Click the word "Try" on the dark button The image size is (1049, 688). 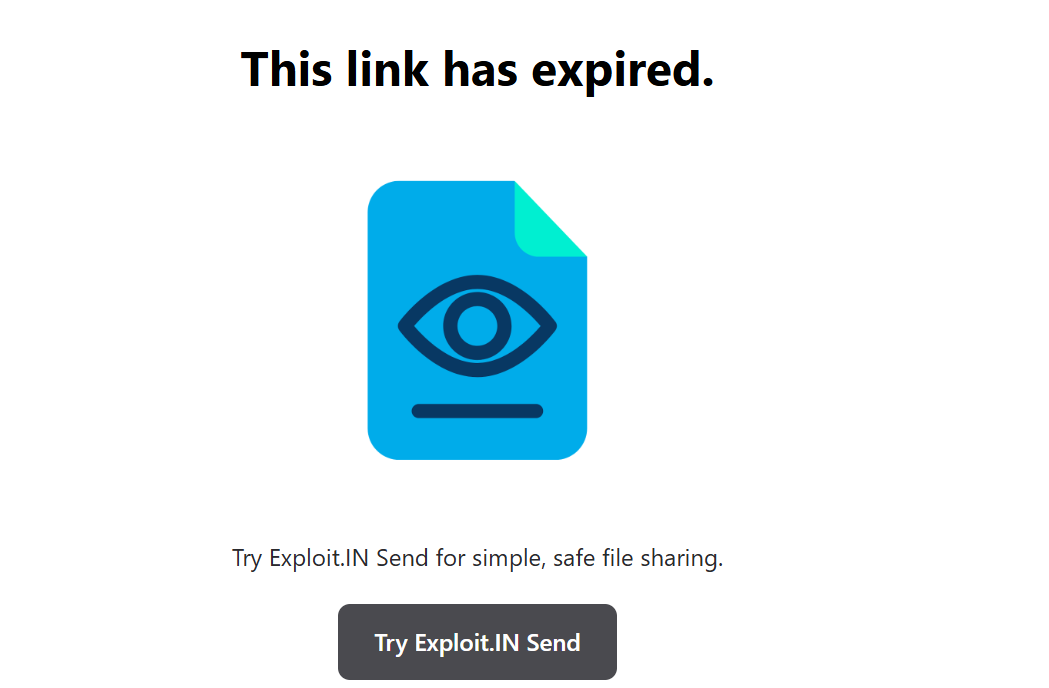point(391,643)
